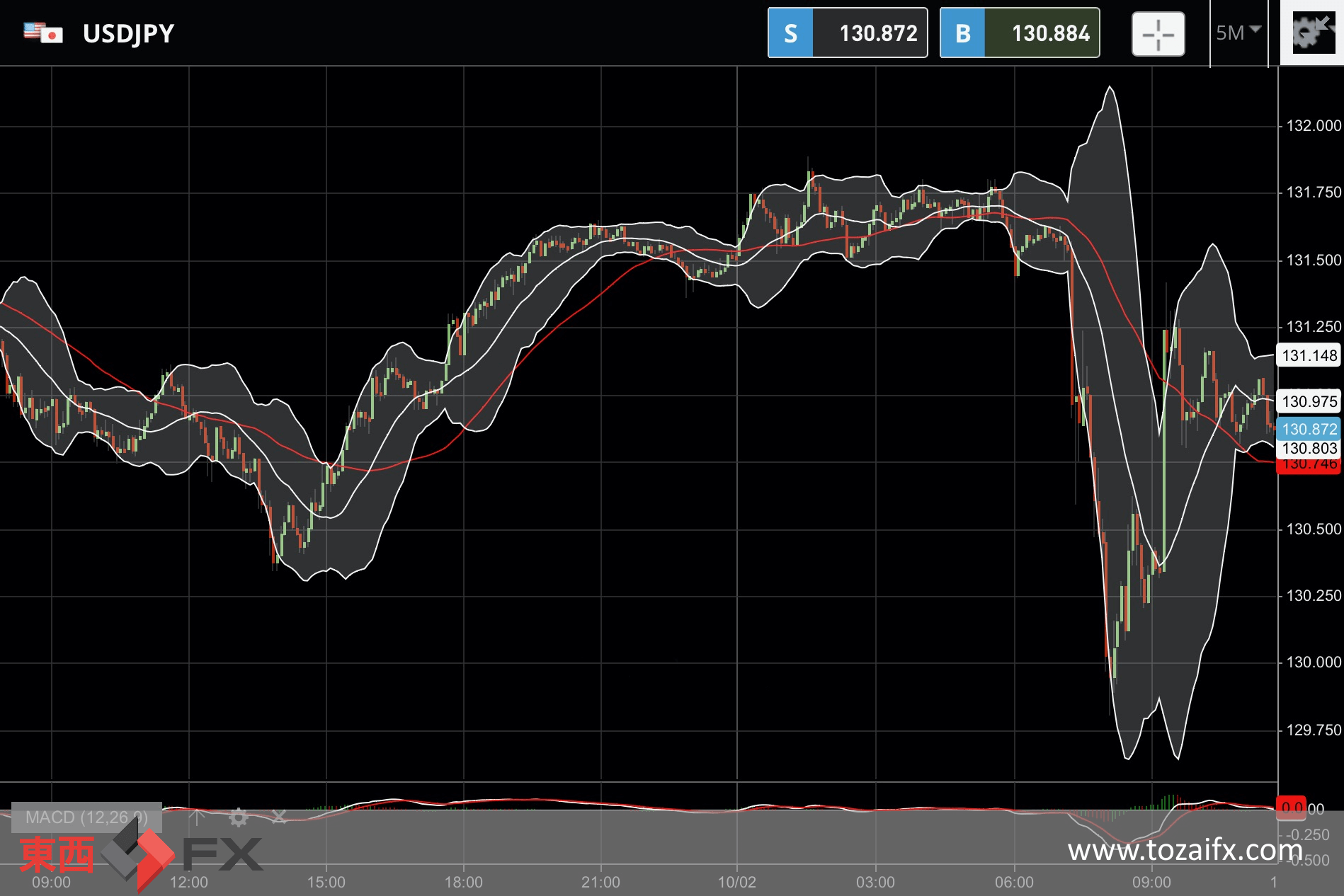This screenshot has width=1344, height=896.
Task: Toggle the crosshair cursor button
Action: click(x=1158, y=33)
